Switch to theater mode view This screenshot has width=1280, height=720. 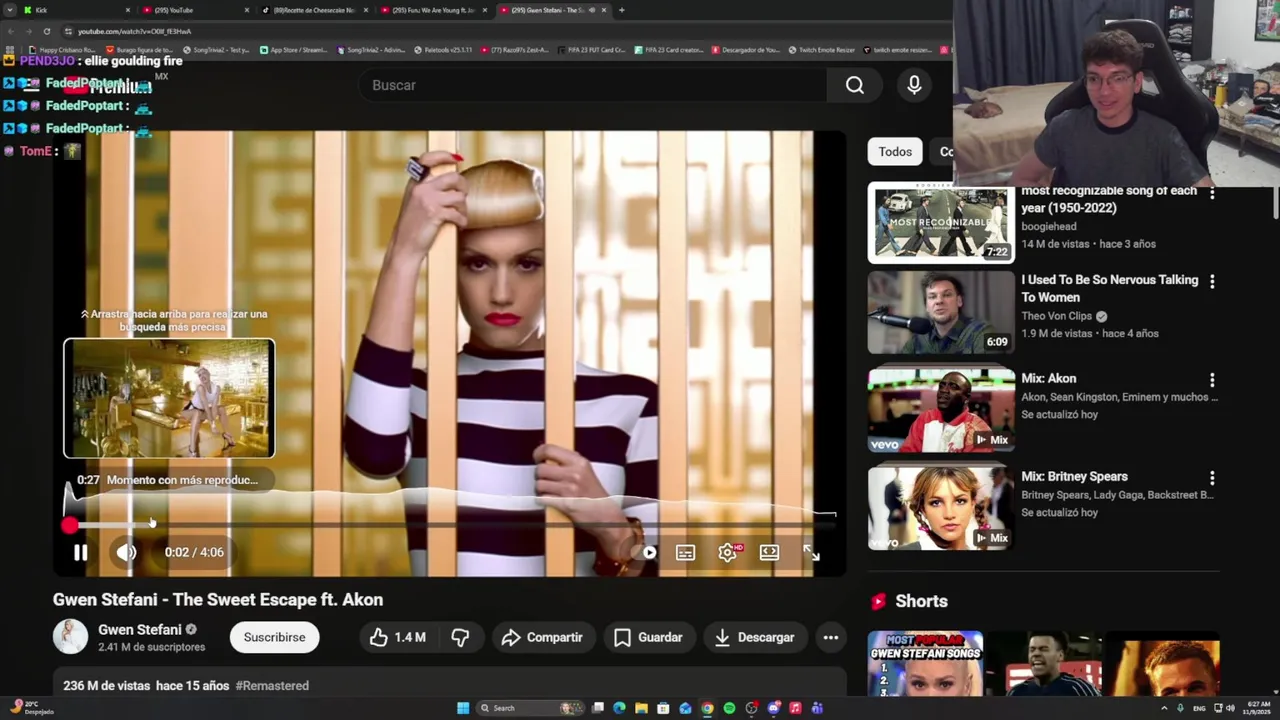tap(769, 552)
